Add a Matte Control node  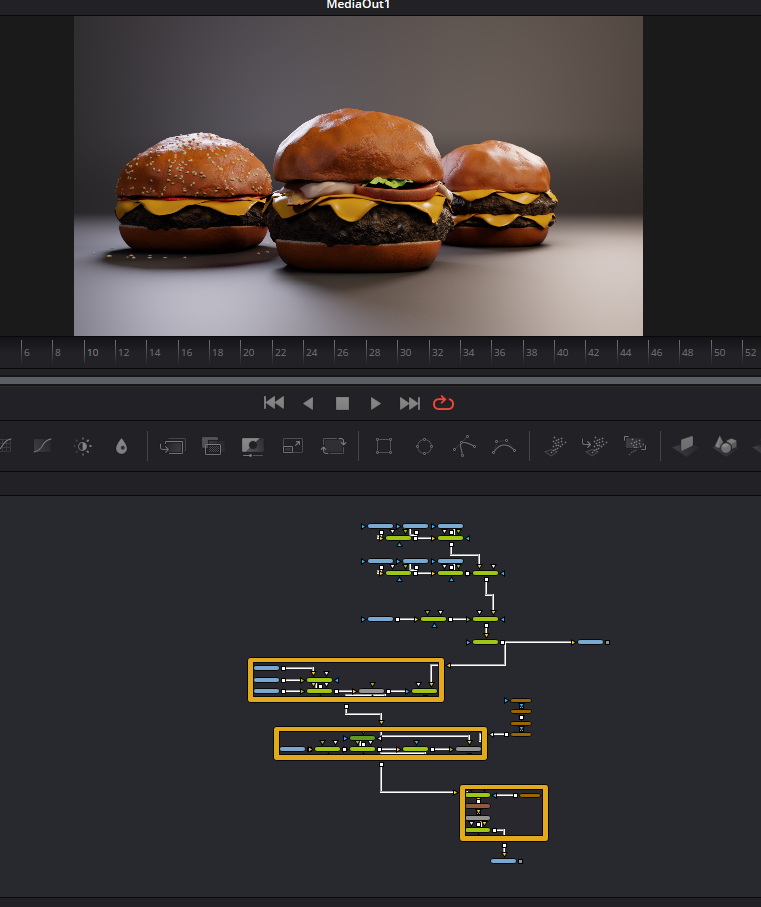(x=252, y=447)
